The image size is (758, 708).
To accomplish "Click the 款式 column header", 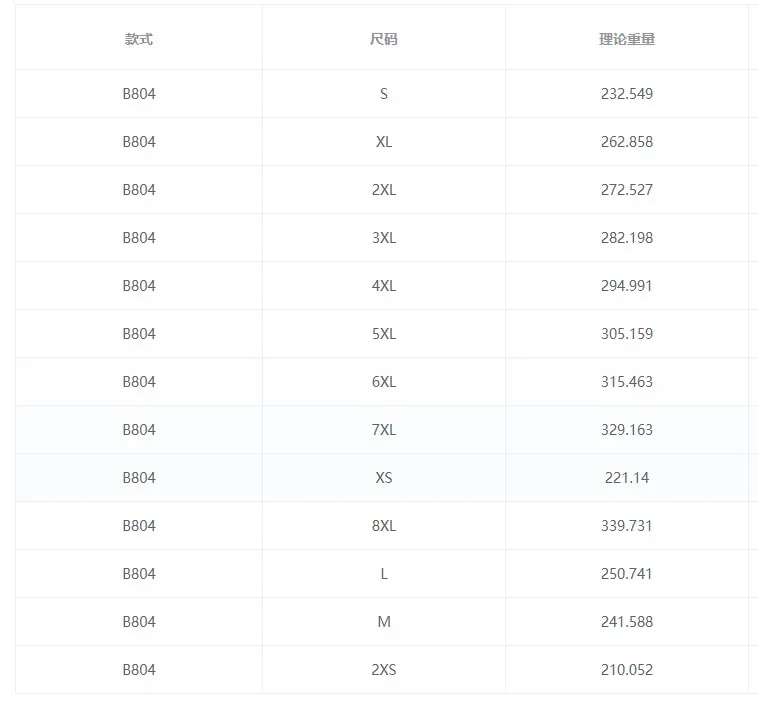I will coord(139,39).
